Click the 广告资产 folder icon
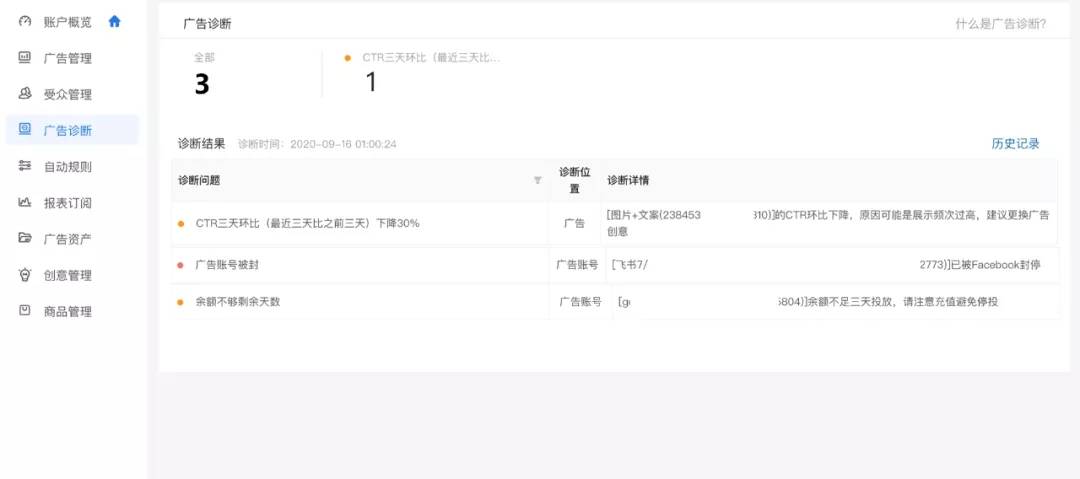The width and height of the screenshot is (1080, 479). click(x=25, y=238)
